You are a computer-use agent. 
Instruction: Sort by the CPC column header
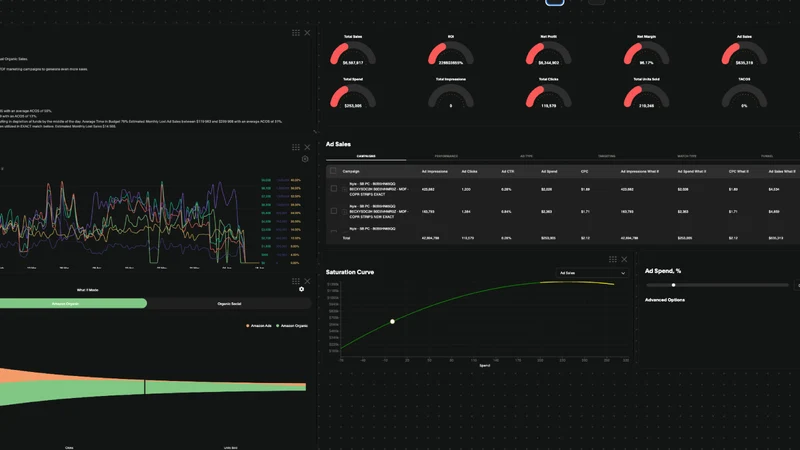pos(585,171)
